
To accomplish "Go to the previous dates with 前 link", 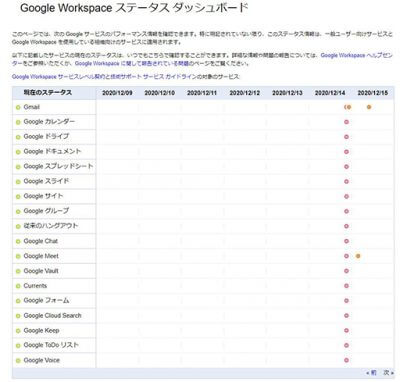I will tap(372, 373).
